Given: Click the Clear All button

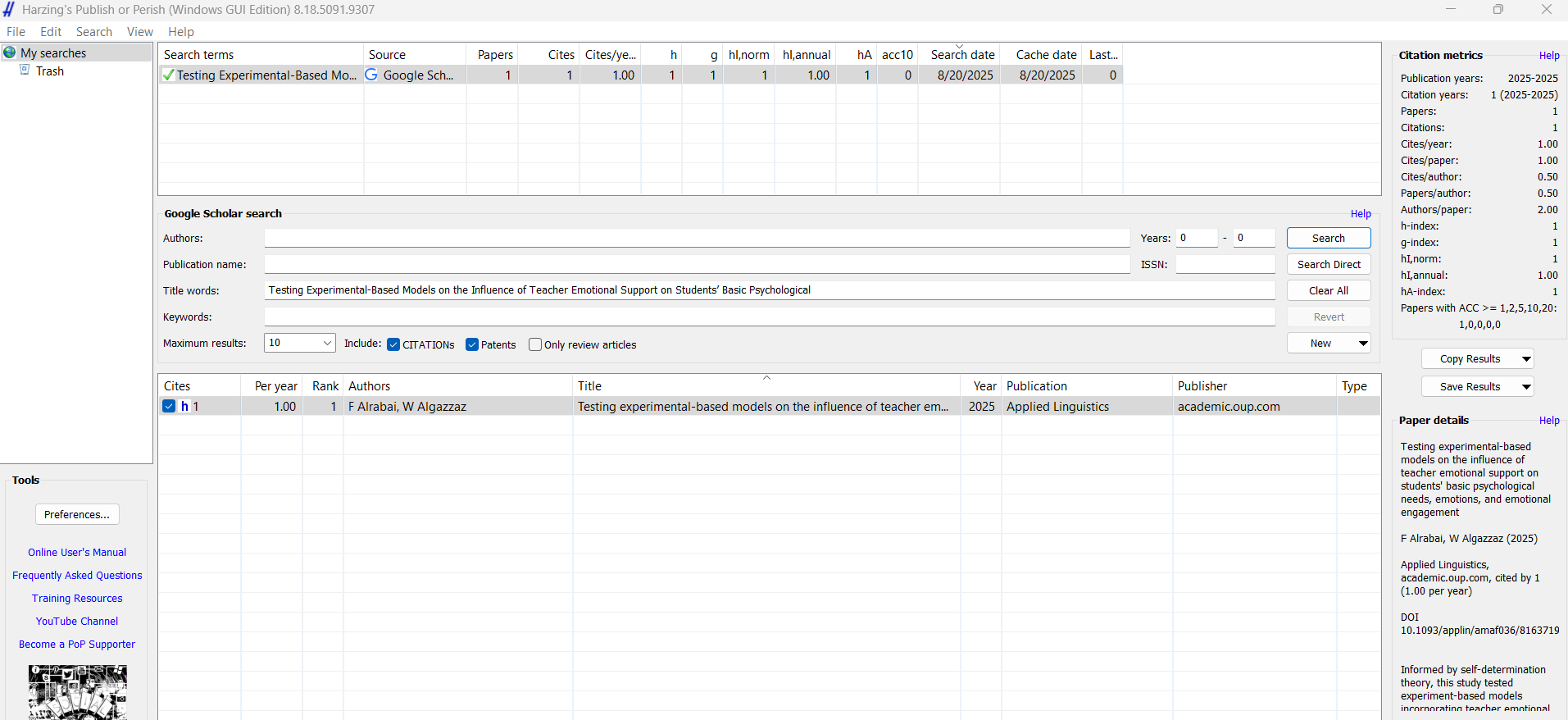Looking at the screenshot, I should pyautogui.click(x=1329, y=290).
